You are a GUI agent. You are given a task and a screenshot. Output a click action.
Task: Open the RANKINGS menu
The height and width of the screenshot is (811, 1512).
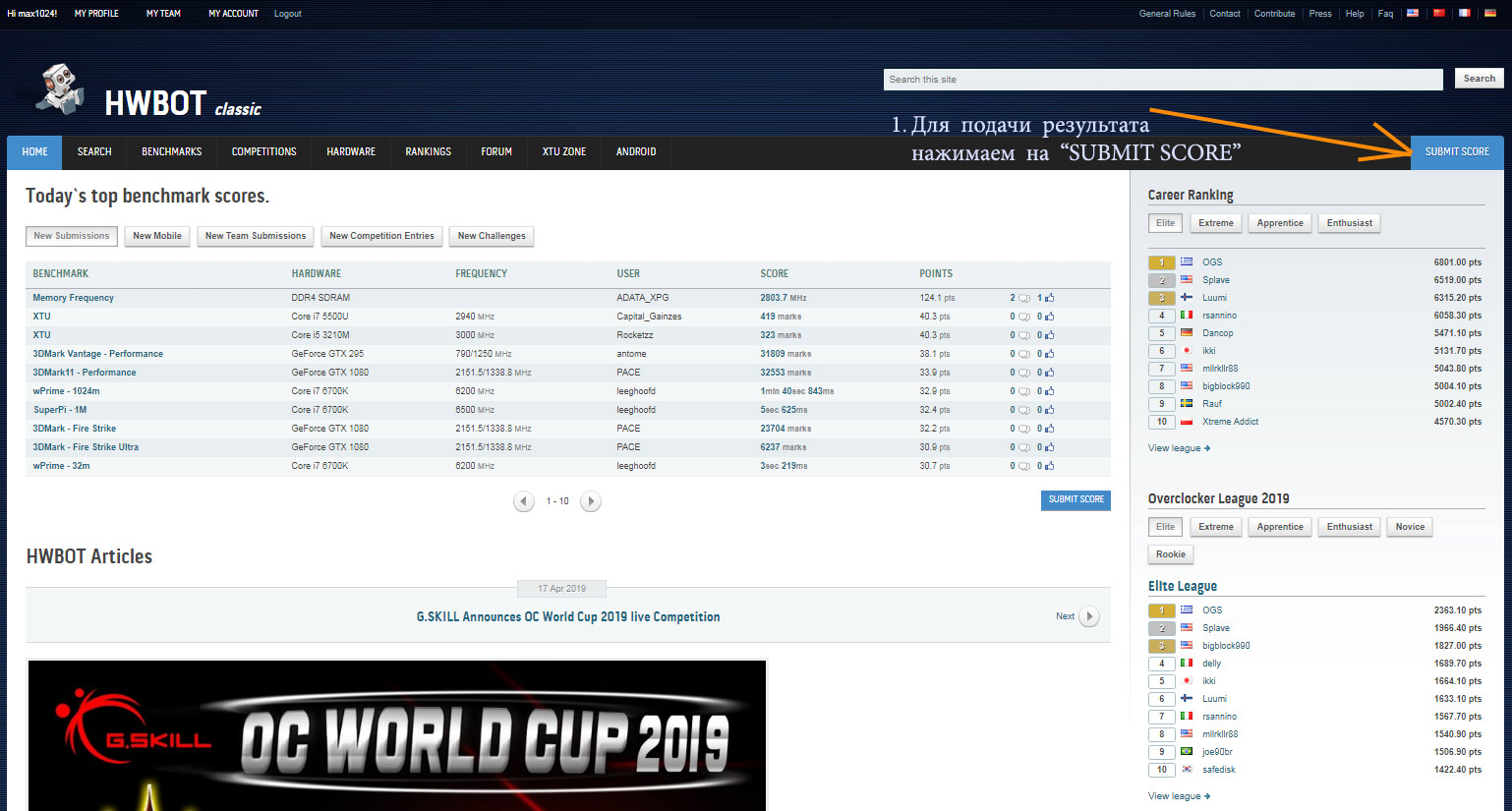[x=429, y=152]
